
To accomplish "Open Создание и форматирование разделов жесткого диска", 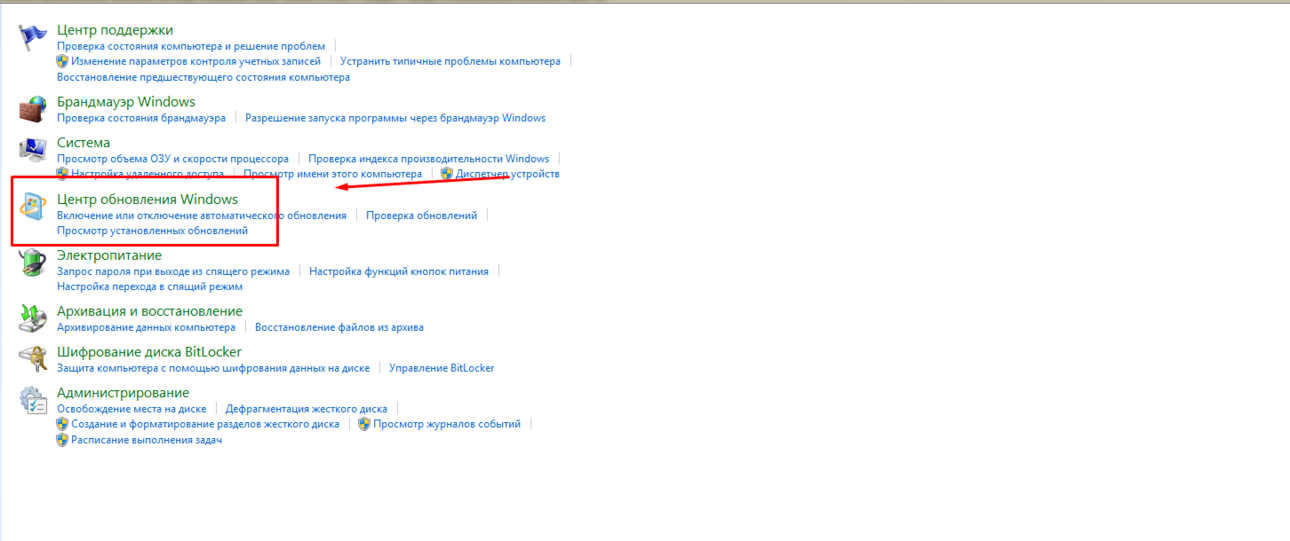I will [205, 424].
